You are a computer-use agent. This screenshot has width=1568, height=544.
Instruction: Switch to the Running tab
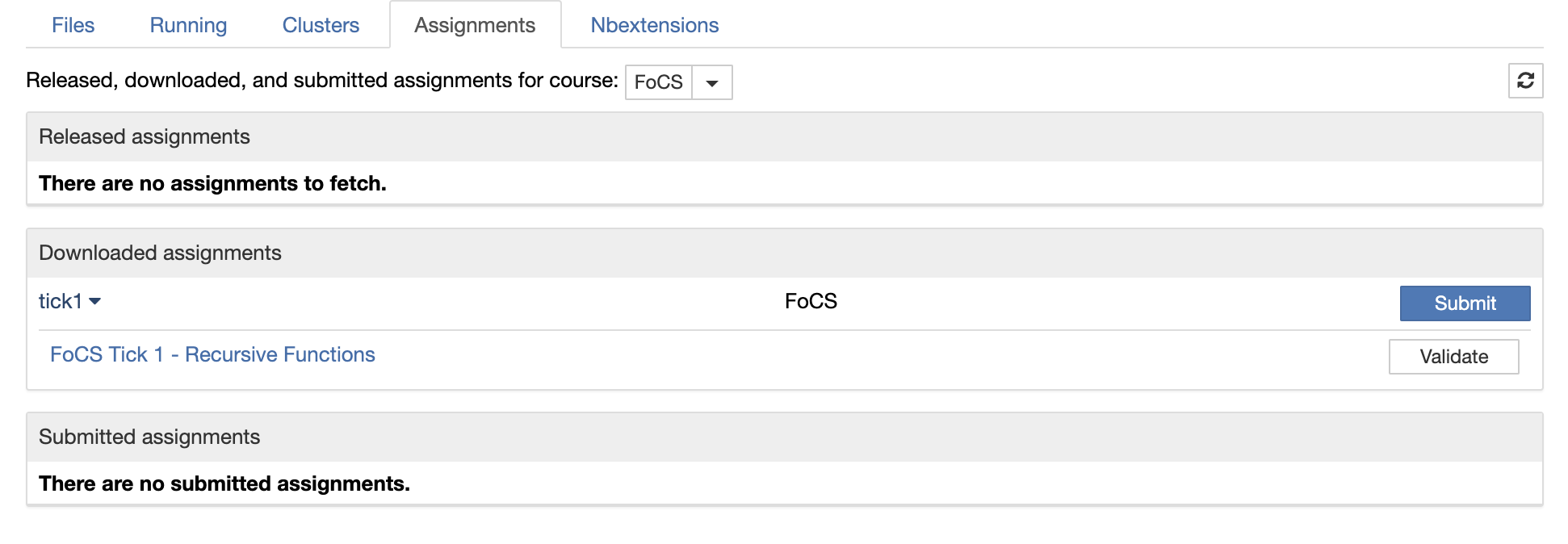point(188,25)
